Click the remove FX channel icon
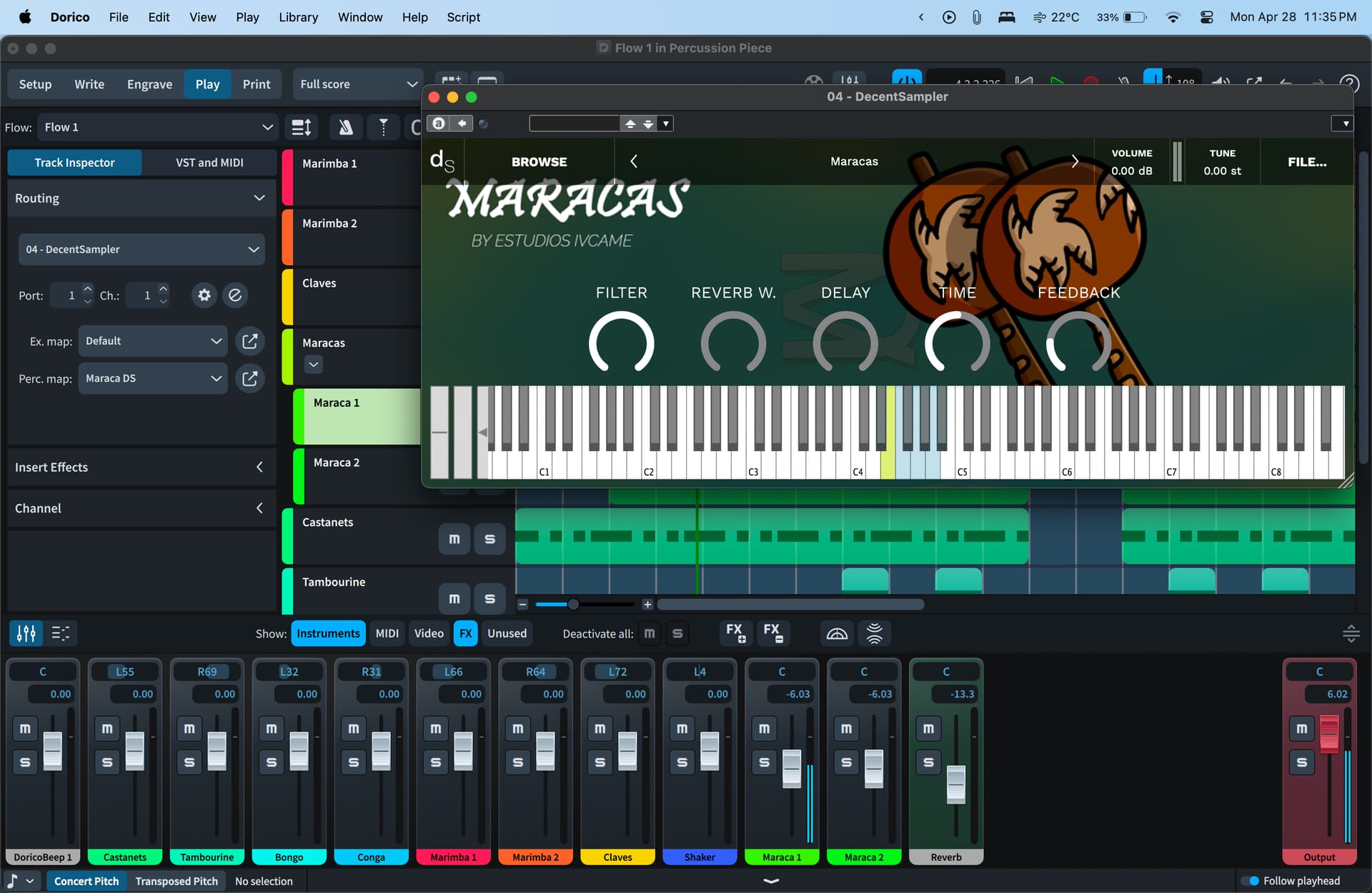Viewport: 1372px width, 893px height. (x=772, y=633)
